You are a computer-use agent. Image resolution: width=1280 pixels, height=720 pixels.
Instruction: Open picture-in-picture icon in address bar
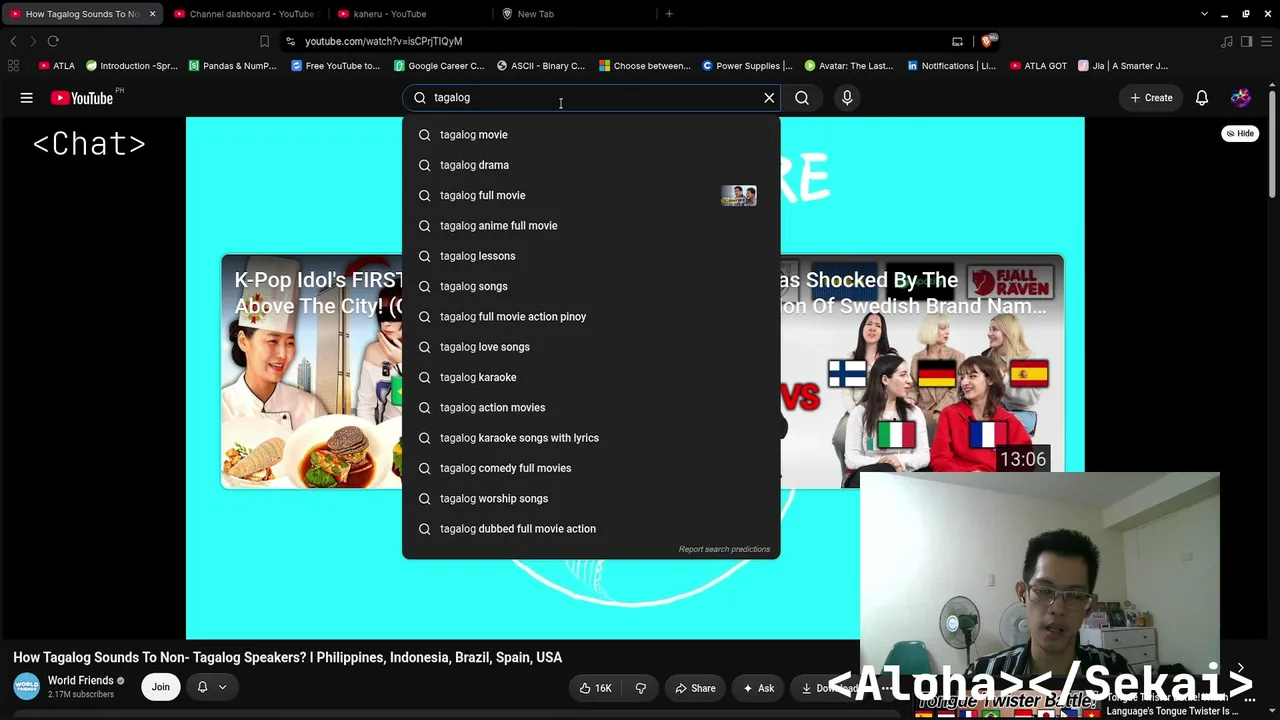[x=957, y=41]
